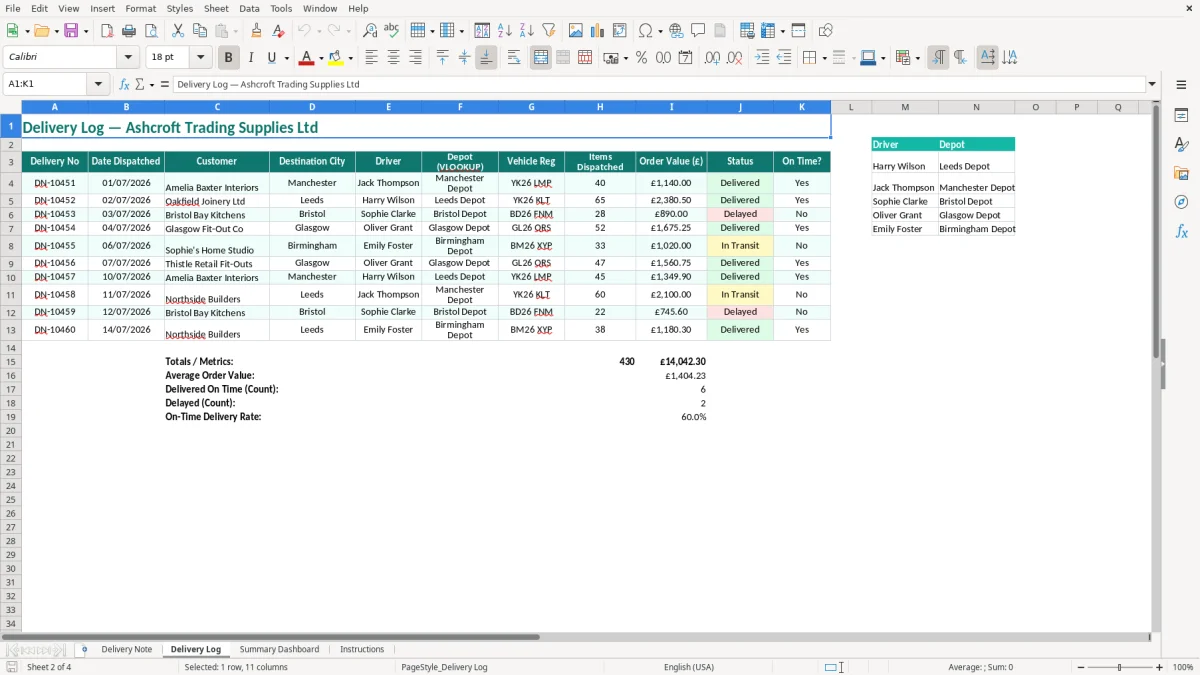Toggle Underline formatting
Viewport: 1200px width, 675px height.
(x=271, y=58)
